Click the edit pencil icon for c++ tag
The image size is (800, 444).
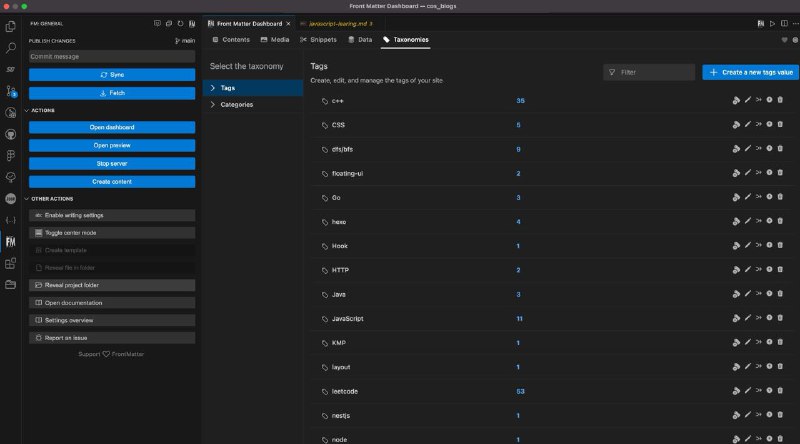747,100
